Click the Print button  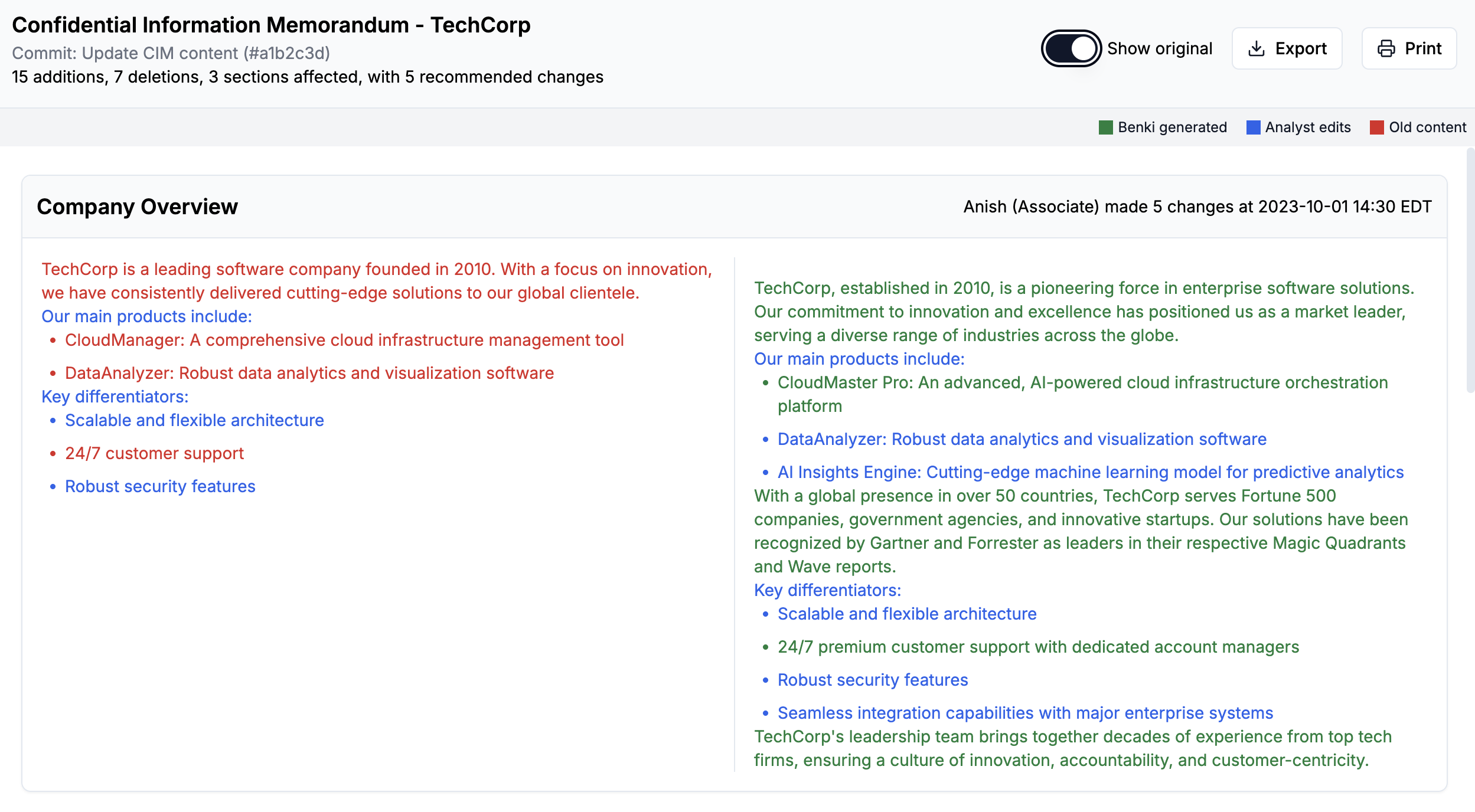[x=1409, y=48]
